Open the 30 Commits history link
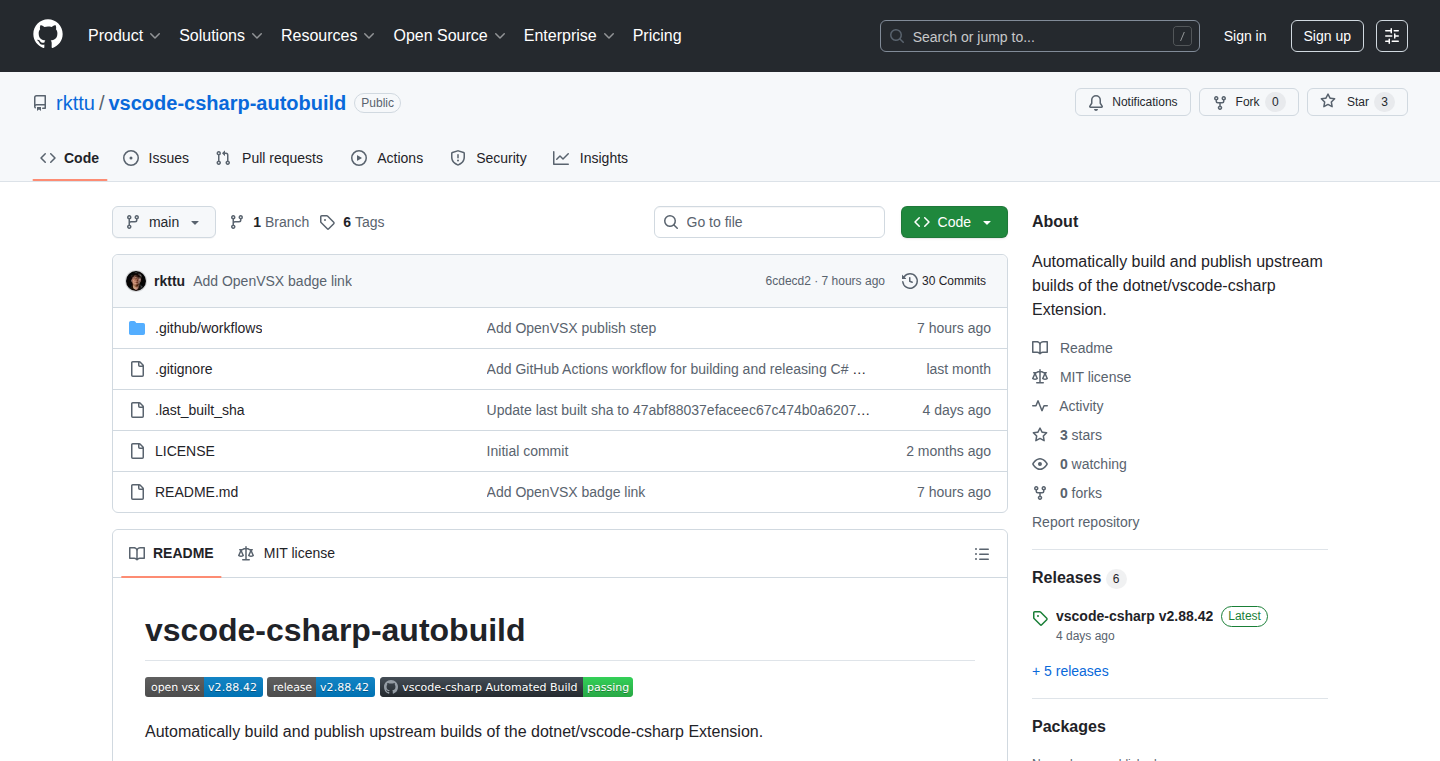 [x=944, y=281]
